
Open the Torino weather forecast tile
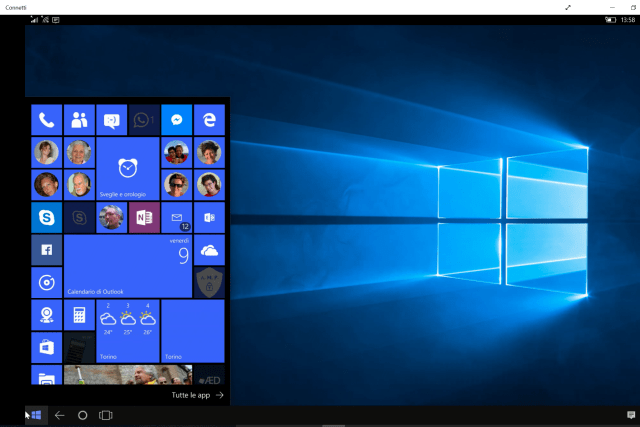[127, 330]
